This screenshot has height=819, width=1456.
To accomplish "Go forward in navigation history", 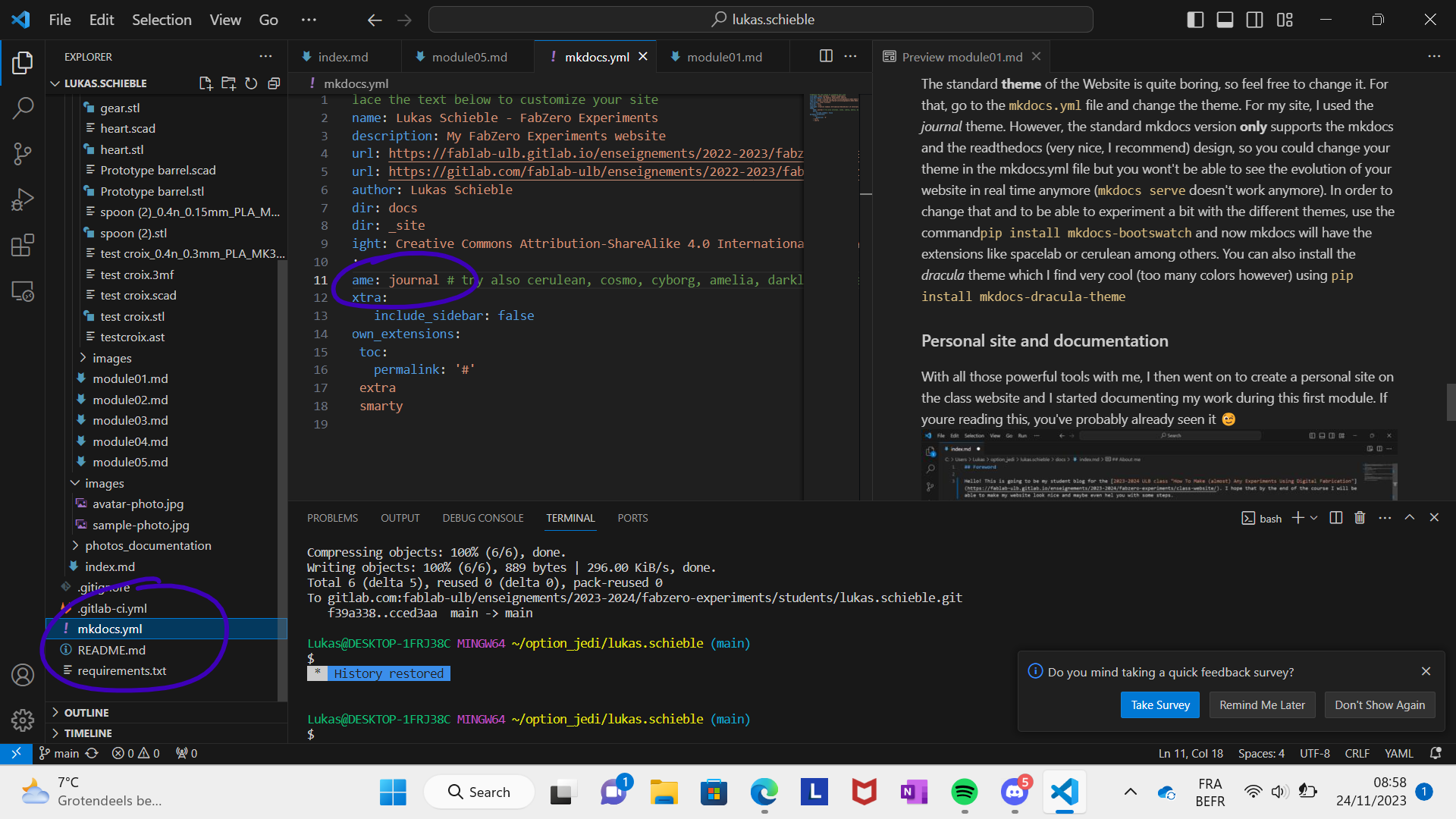I will point(404,20).
